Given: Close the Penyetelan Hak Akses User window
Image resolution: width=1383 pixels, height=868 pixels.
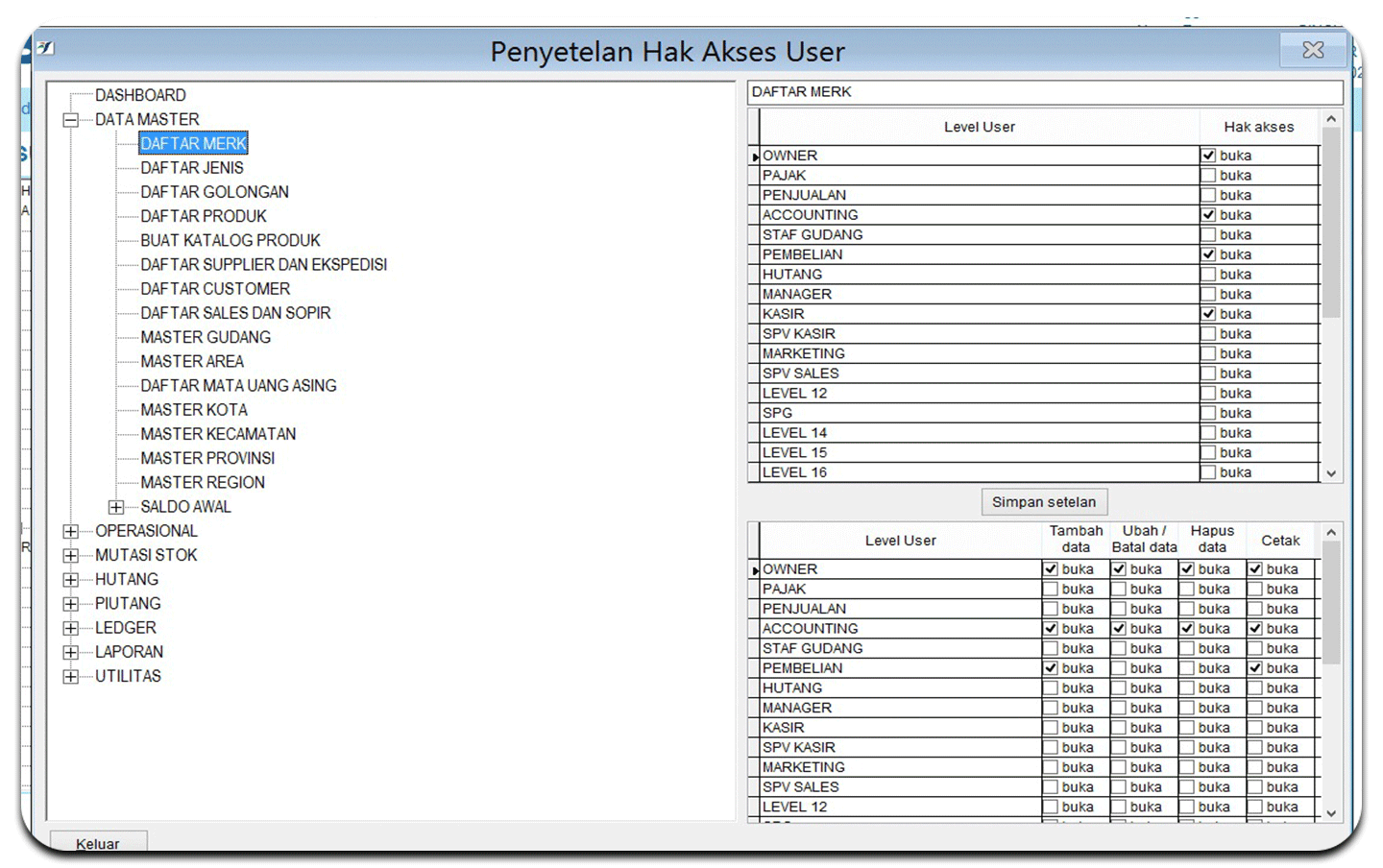Looking at the screenshot, I should (x=1313, y=50).
